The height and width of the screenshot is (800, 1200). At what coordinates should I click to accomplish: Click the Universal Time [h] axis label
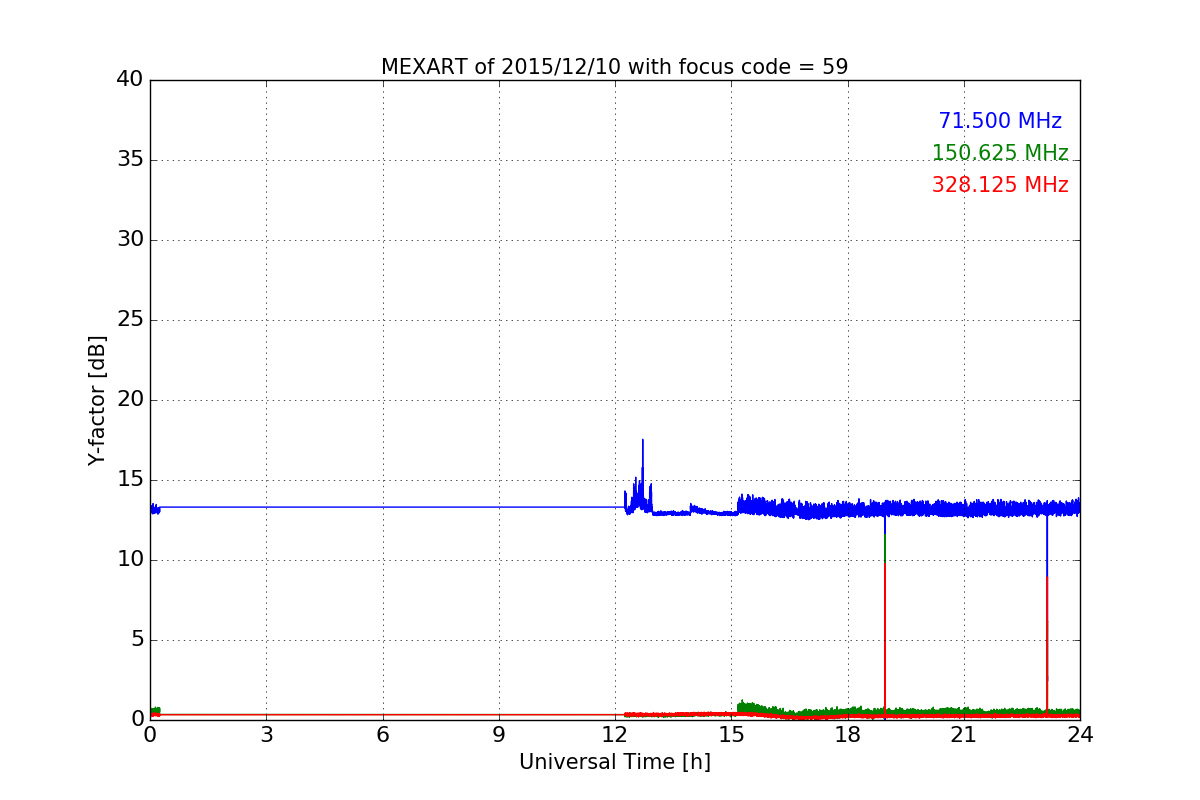tap(615, 762)
